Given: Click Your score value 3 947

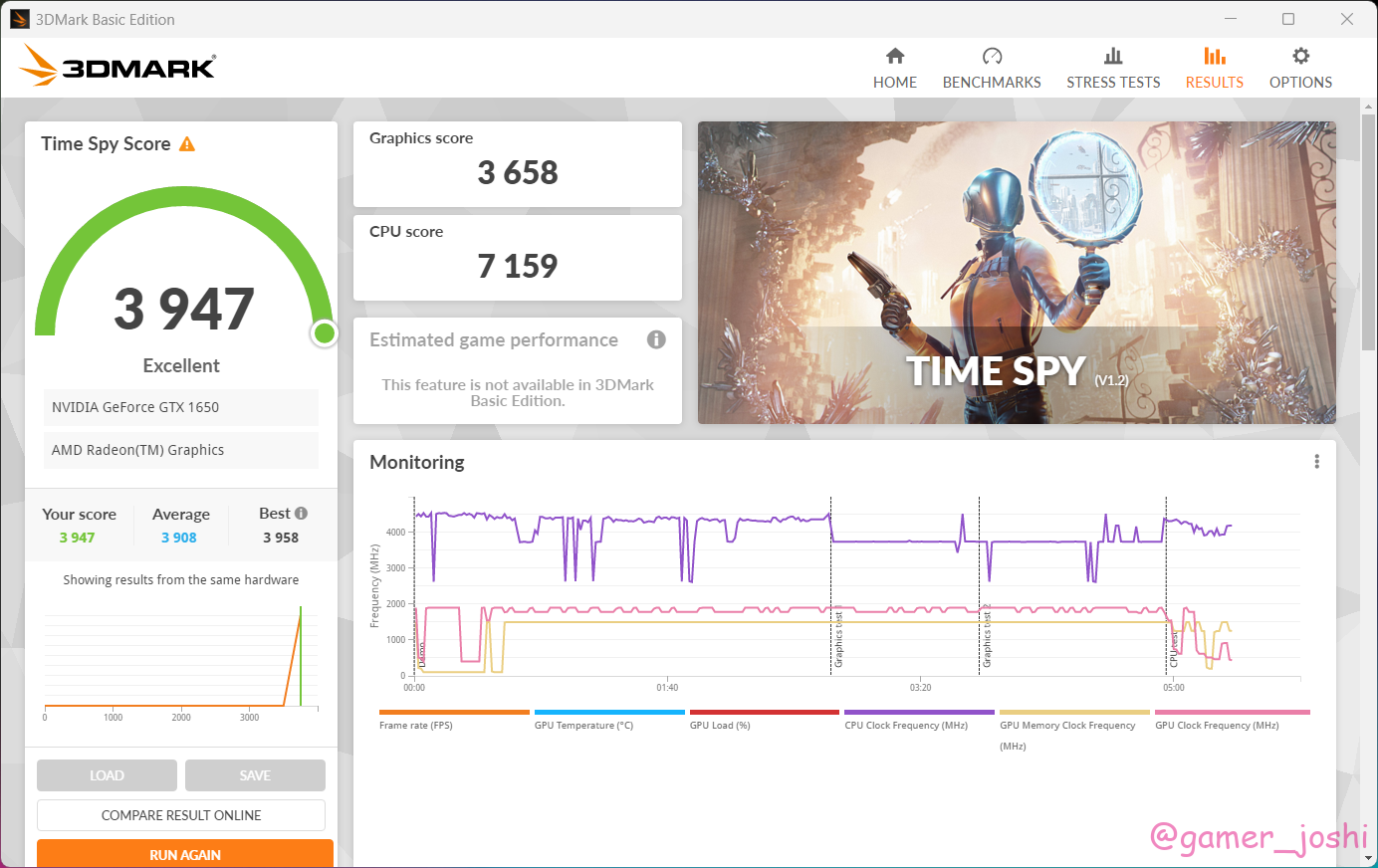Looking at the screenshot, I should click(x=77, y=538).
